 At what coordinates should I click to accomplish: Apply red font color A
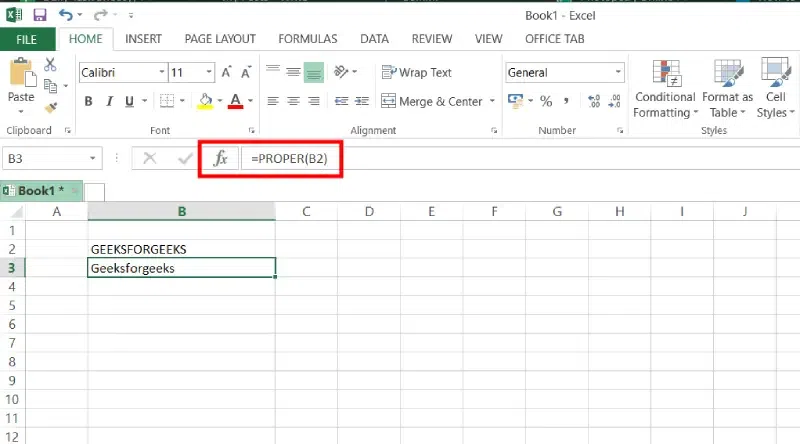coord(235,101)
